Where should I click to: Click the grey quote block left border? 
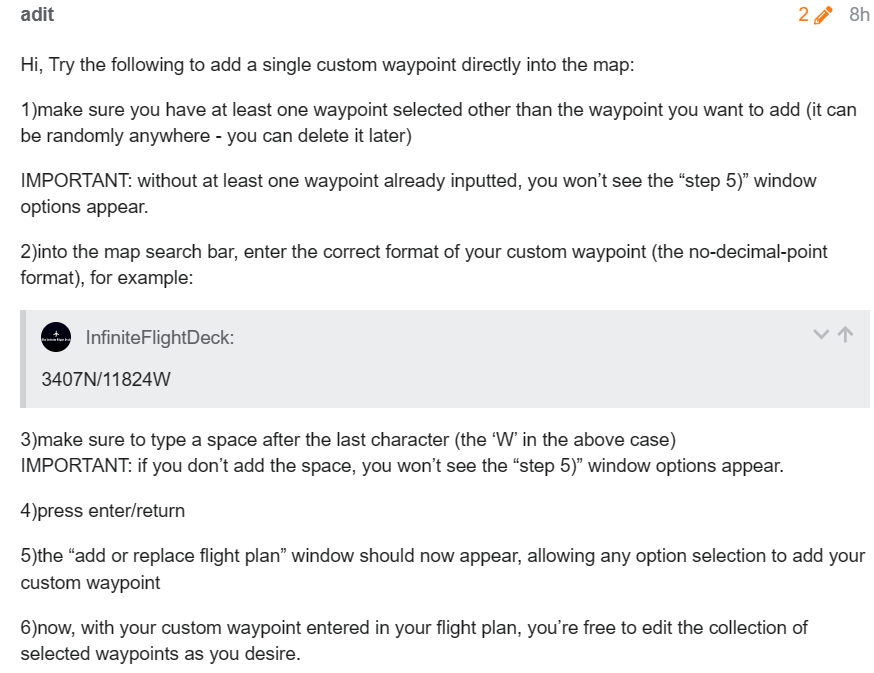[23, 359]
